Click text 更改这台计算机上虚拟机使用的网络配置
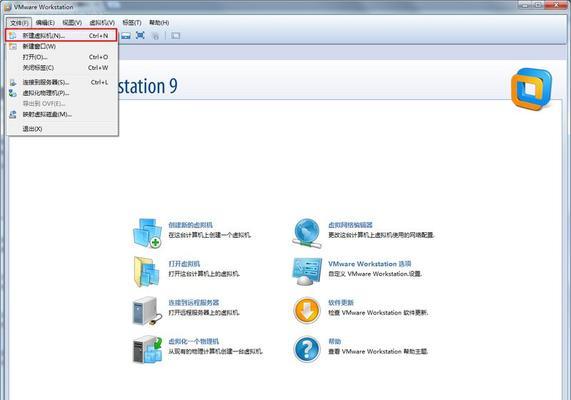Viewport: 571px width, 400px height. coord(381,235)
